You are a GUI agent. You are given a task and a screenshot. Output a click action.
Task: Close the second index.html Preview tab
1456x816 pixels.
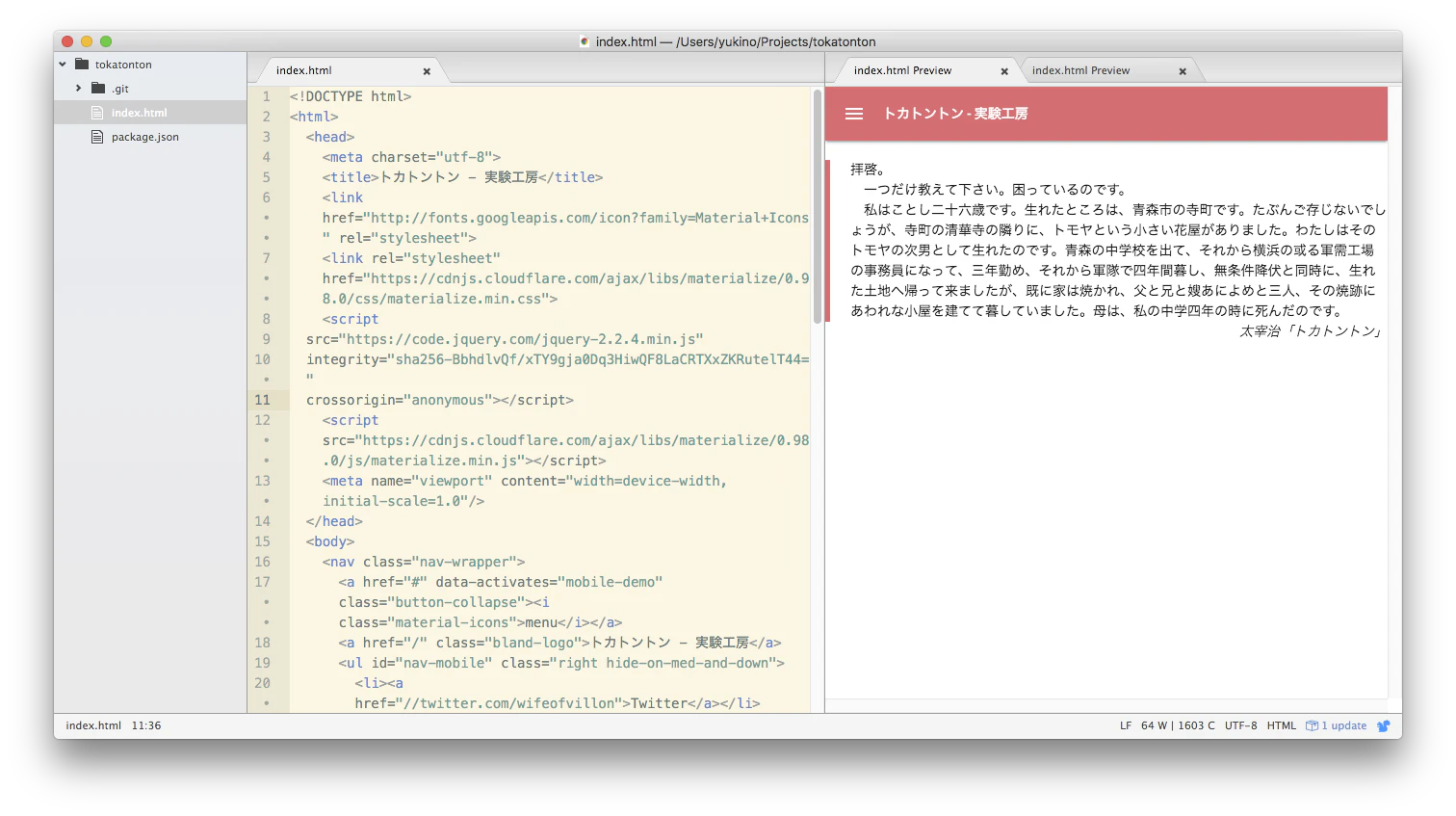click(1183, 71)
